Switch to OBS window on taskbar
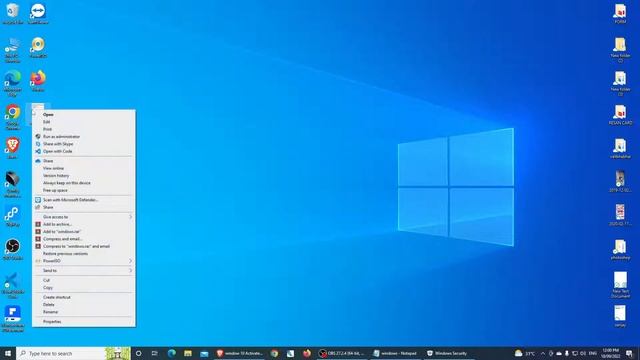This screenshot has height=360, width=640. click(x=342, y=353)
